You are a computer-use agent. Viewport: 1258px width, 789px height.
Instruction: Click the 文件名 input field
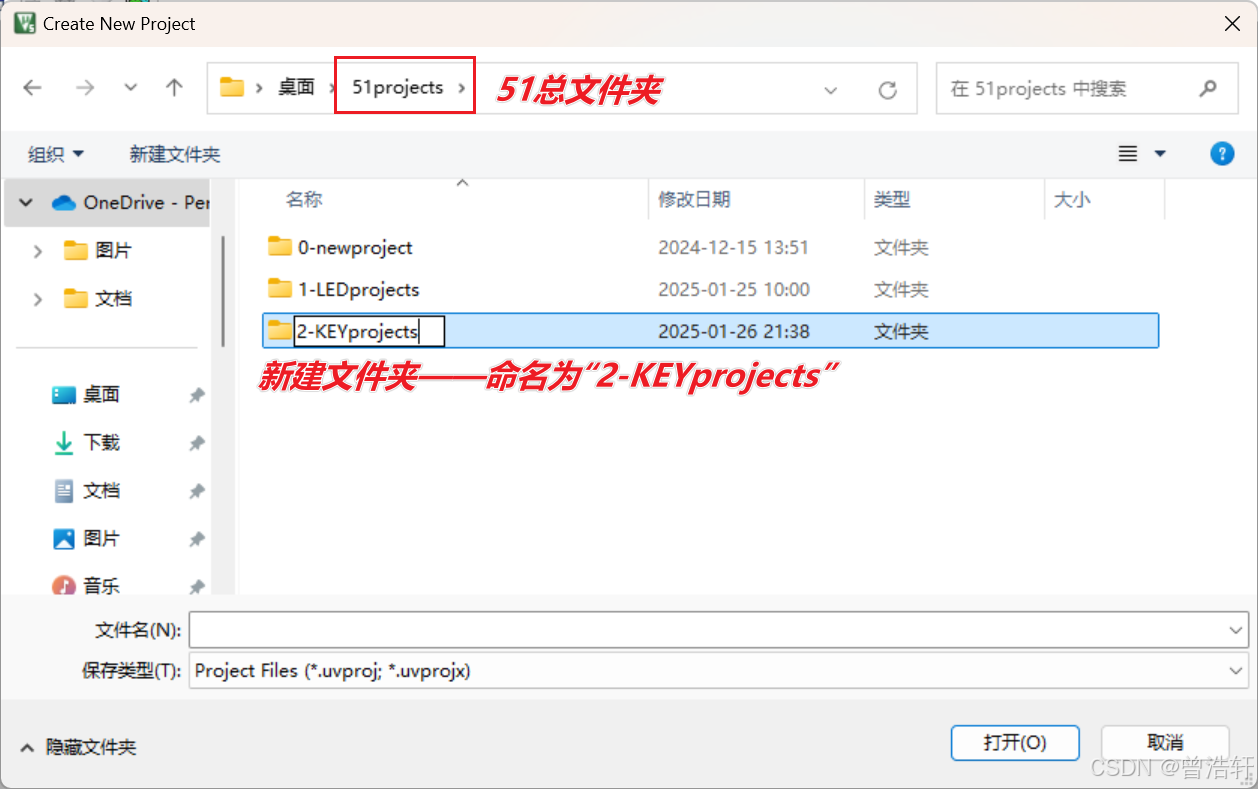(x=718, y=630)
